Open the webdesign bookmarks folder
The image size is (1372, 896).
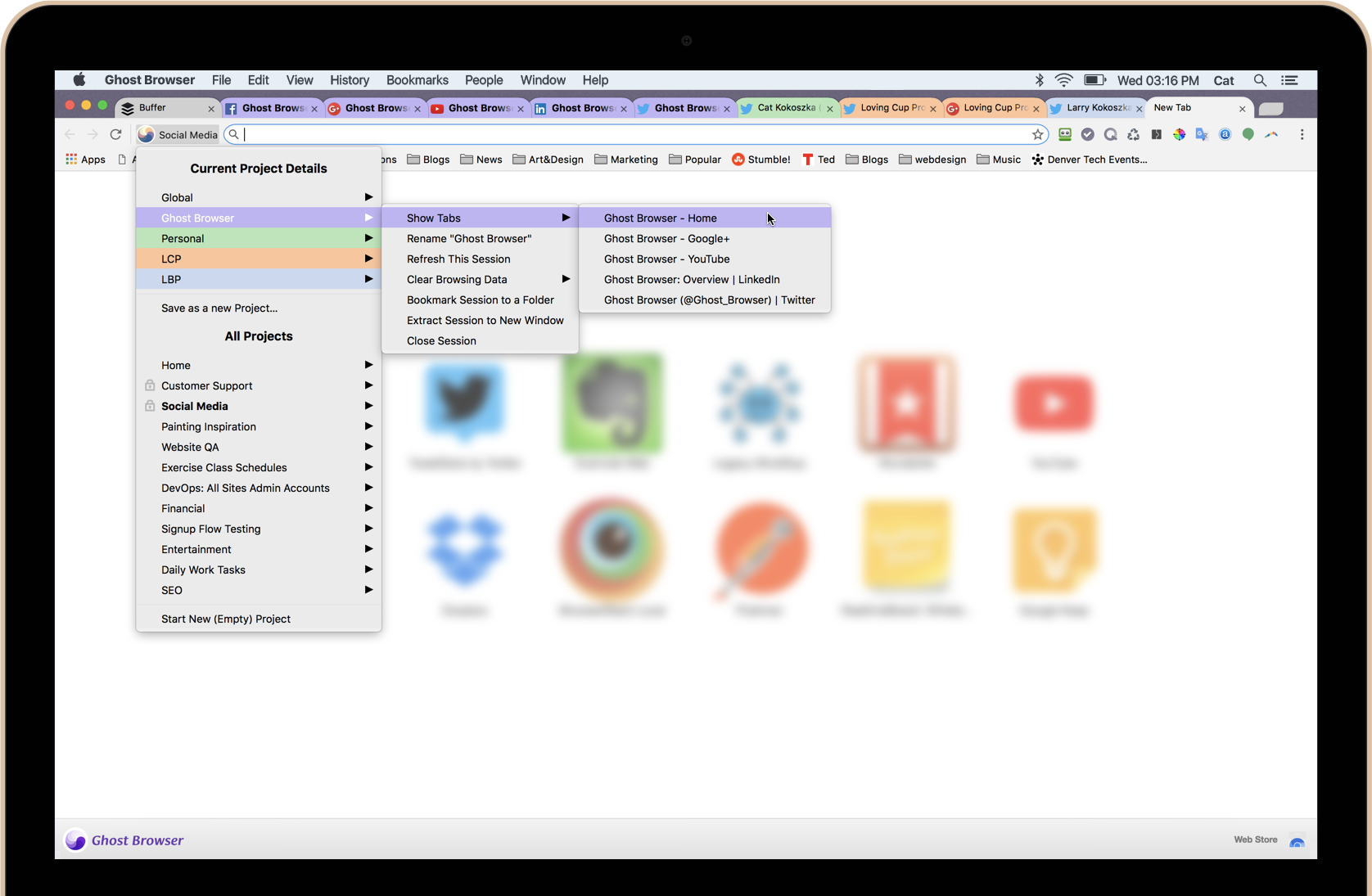click(x=932, y=160)
